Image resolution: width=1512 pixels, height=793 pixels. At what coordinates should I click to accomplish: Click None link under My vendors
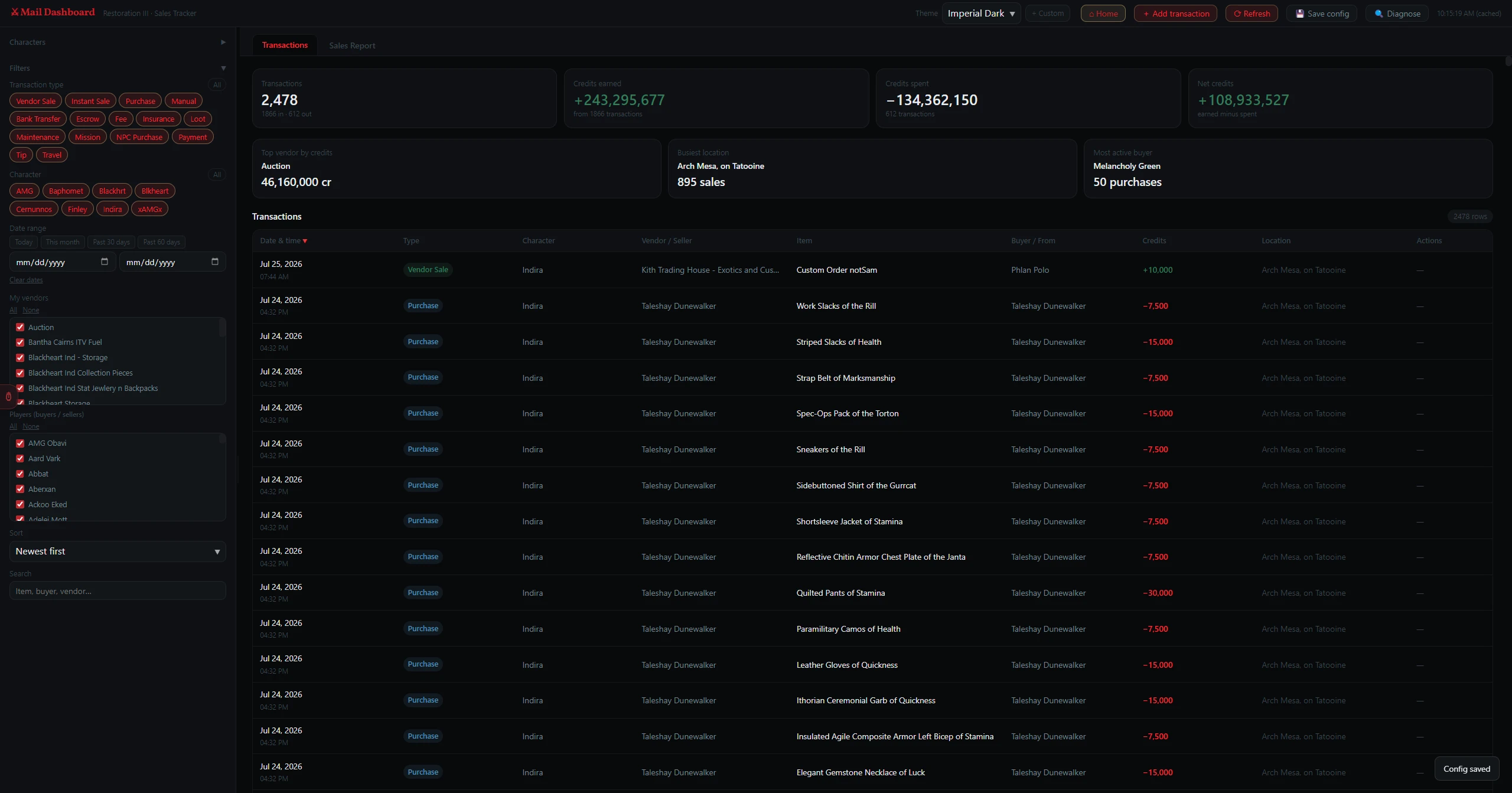[31, 310]
